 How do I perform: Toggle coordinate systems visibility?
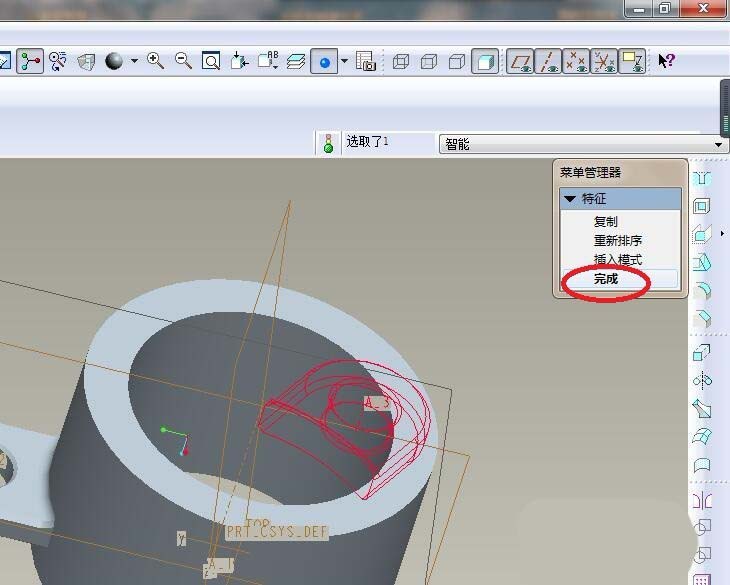pyautogui.click(x=604, y=61)
